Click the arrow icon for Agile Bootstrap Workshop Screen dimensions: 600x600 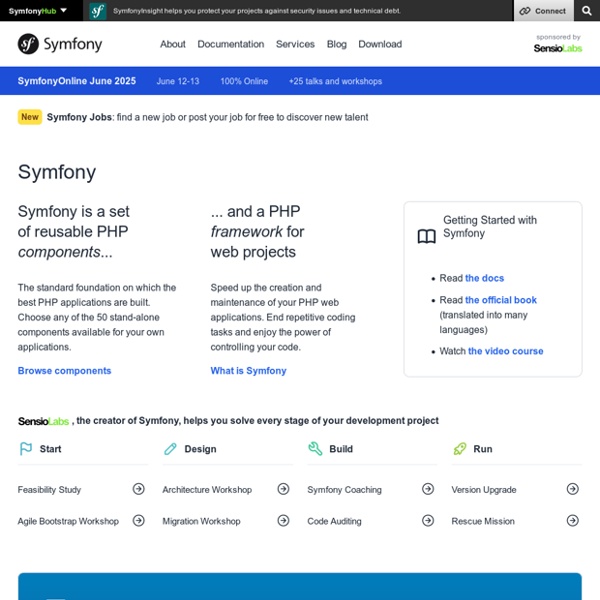pos(139,521)
